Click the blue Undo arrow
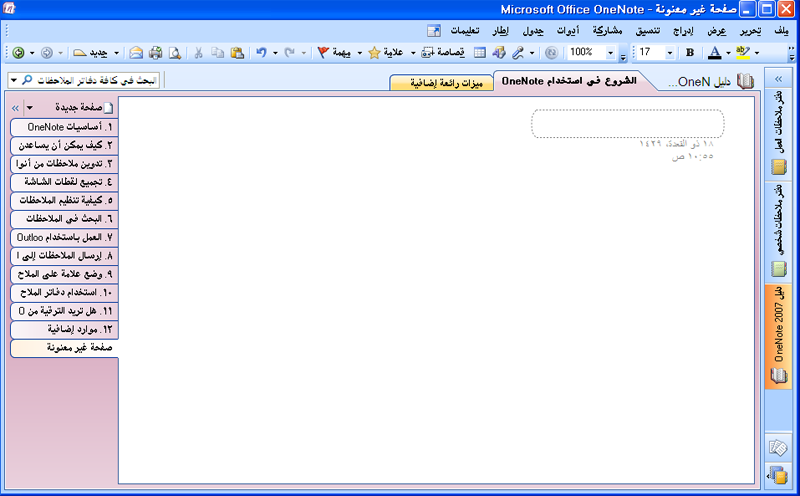Viewport: 800px width, 496px height. click(x=261, y=53)
